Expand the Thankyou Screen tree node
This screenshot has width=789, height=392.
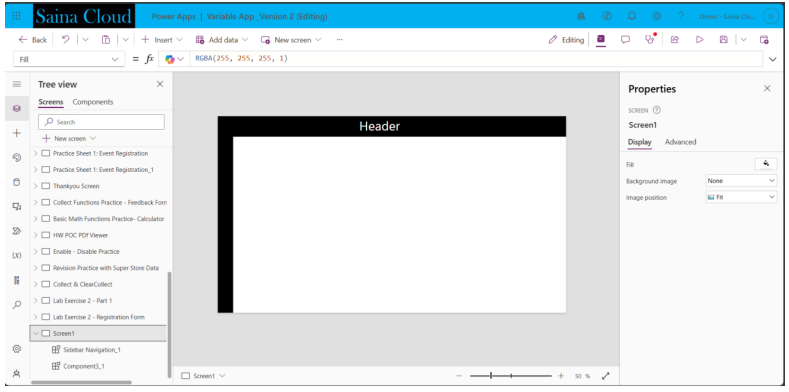point(35,186)
